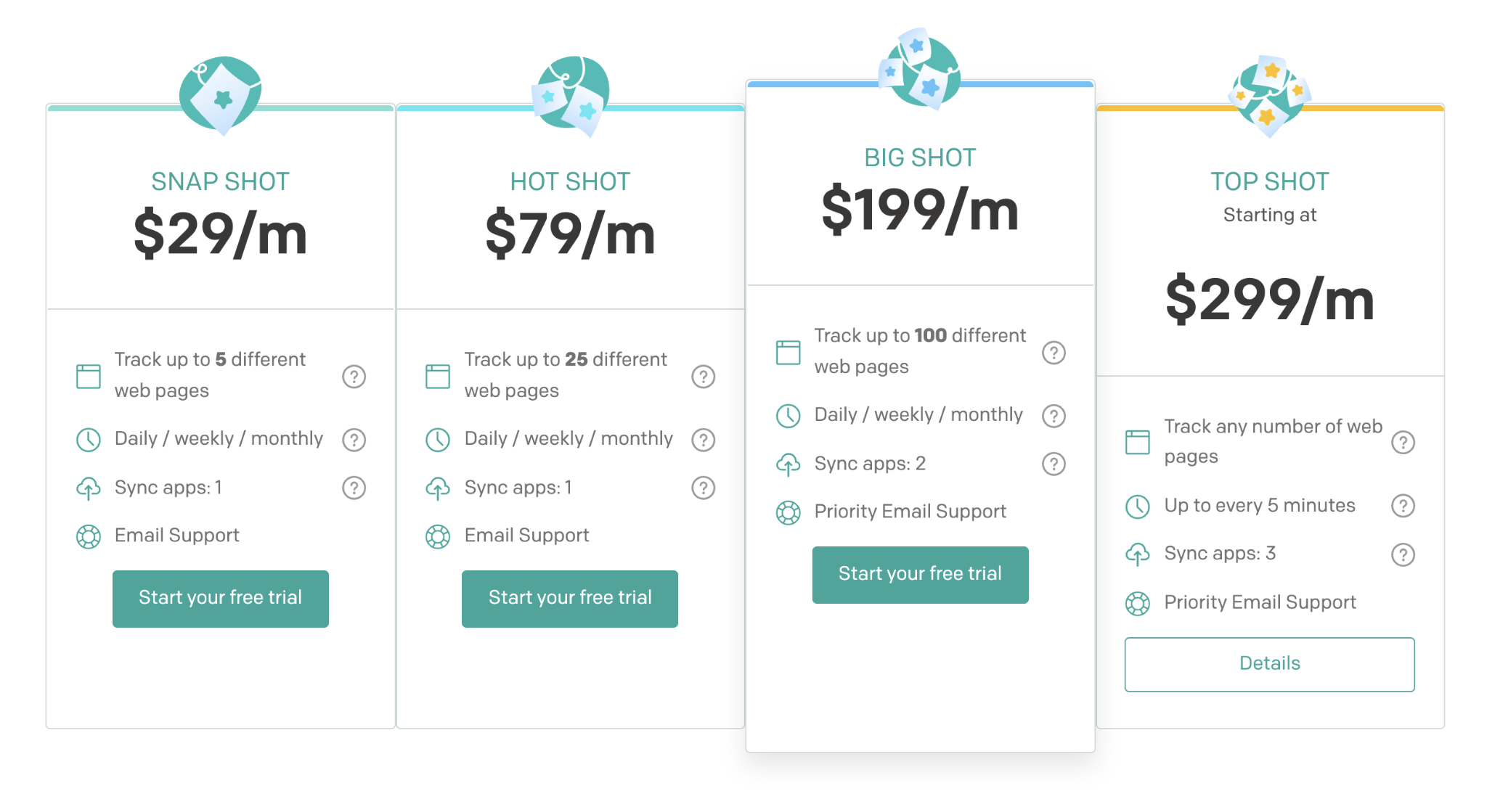Click the Top Shot plan logo icon
This screenshot has height=812, width=1487.
(x=1269, y=96)
